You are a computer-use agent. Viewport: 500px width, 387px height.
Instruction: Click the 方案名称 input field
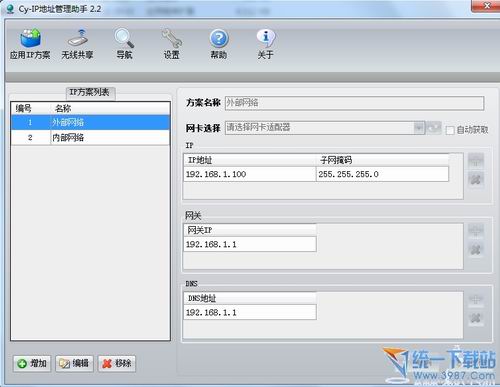[354, 103]
